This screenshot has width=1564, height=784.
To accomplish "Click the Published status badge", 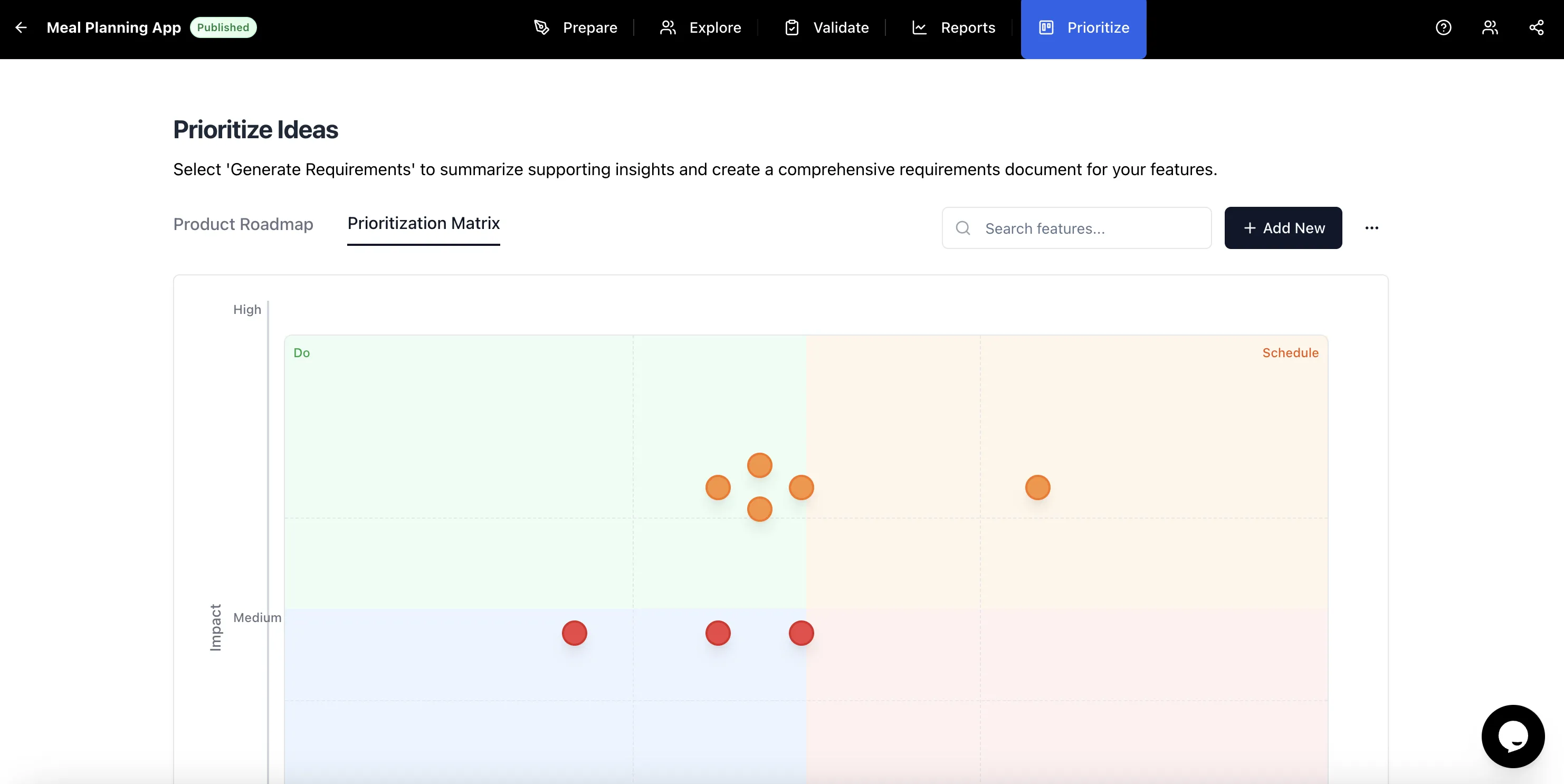I will [223, 27].
